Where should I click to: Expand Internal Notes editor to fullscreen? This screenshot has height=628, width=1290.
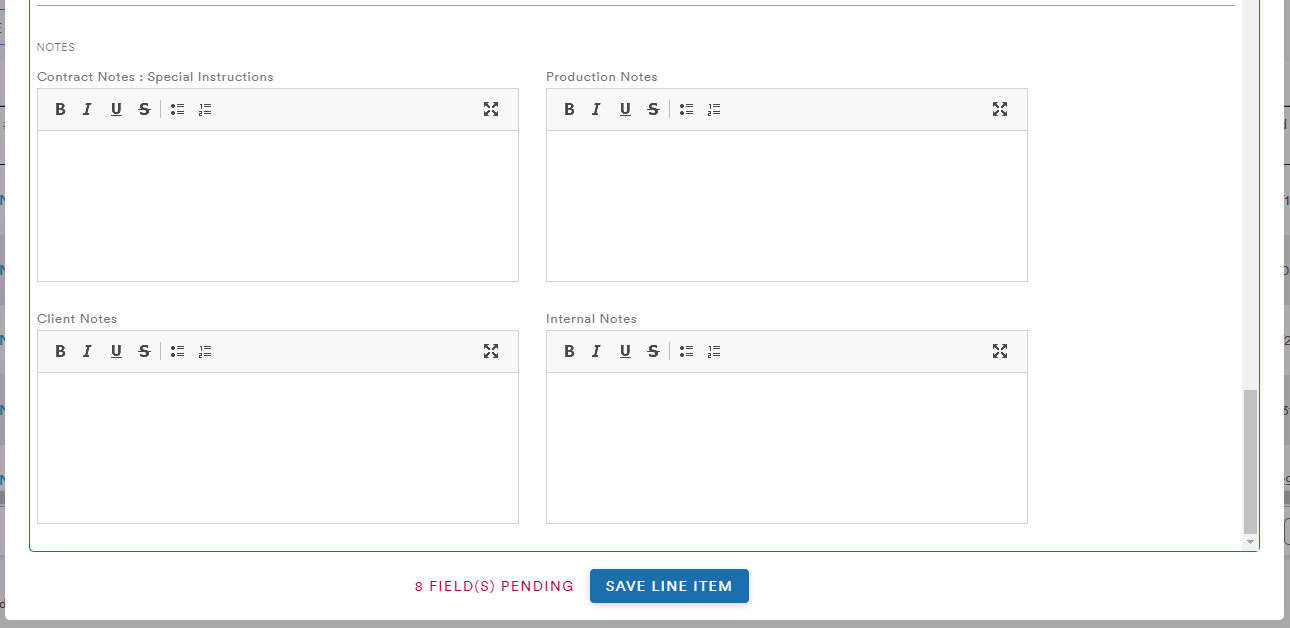click(1000, 351)
